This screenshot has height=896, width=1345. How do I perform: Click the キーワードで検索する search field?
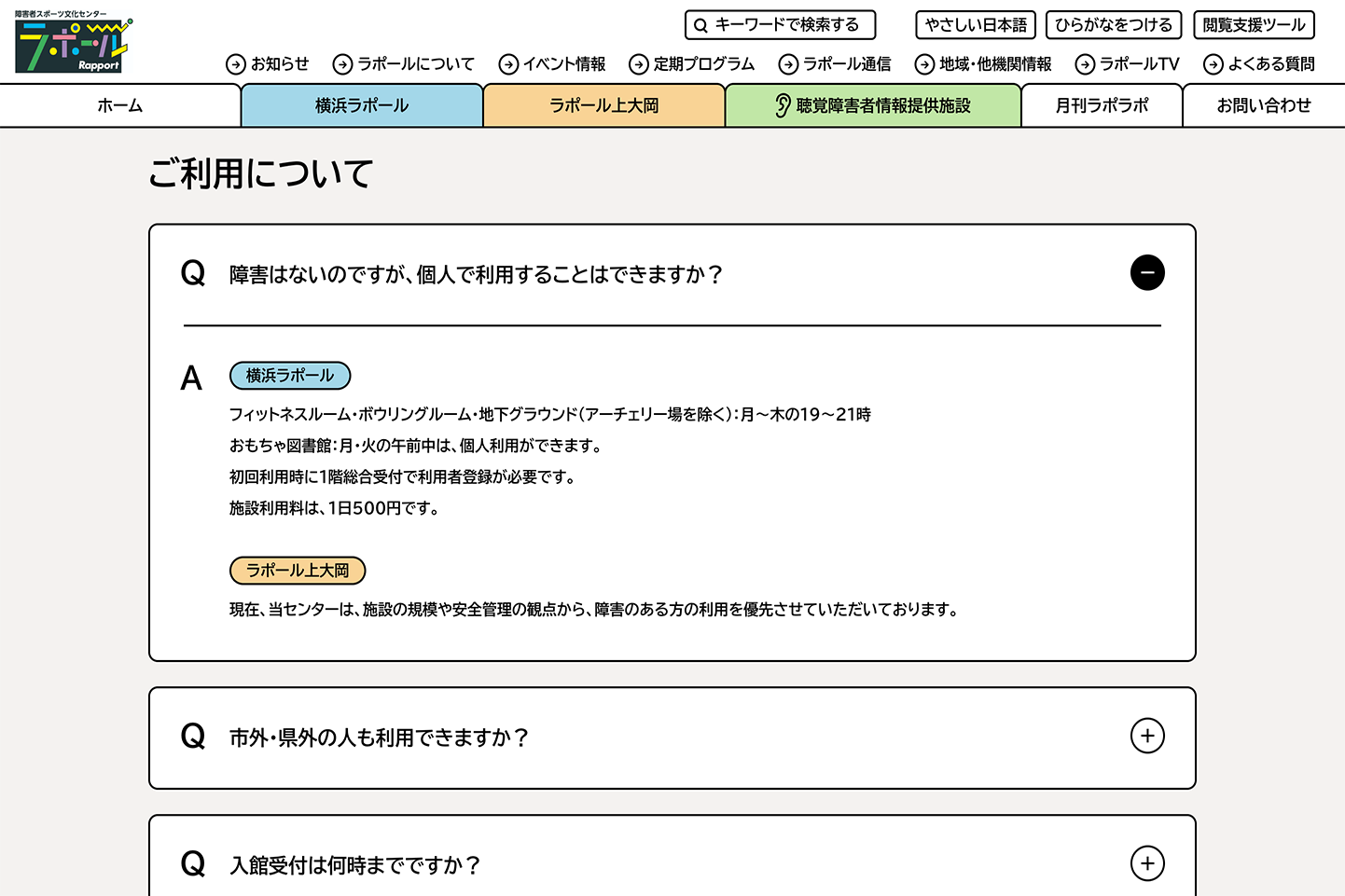click(788, 25)
